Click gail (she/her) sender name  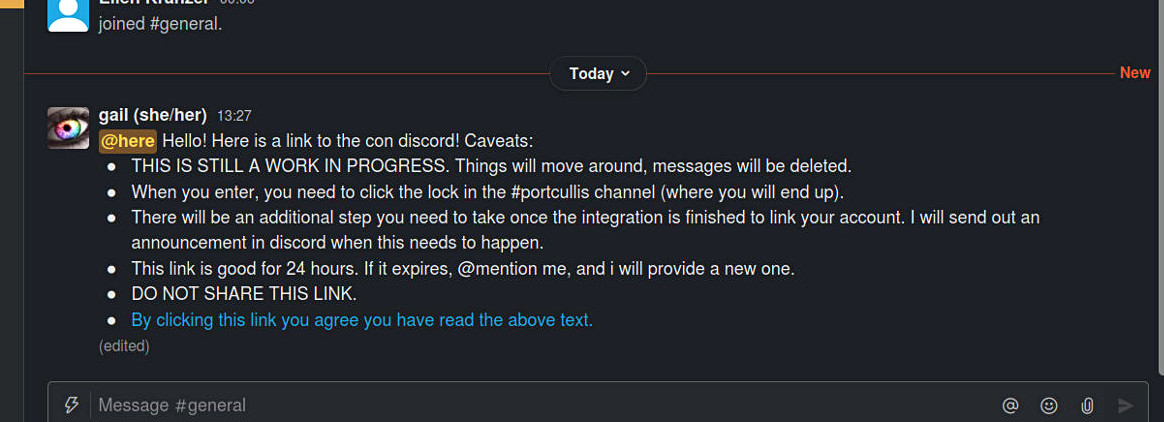coord(152,115)
